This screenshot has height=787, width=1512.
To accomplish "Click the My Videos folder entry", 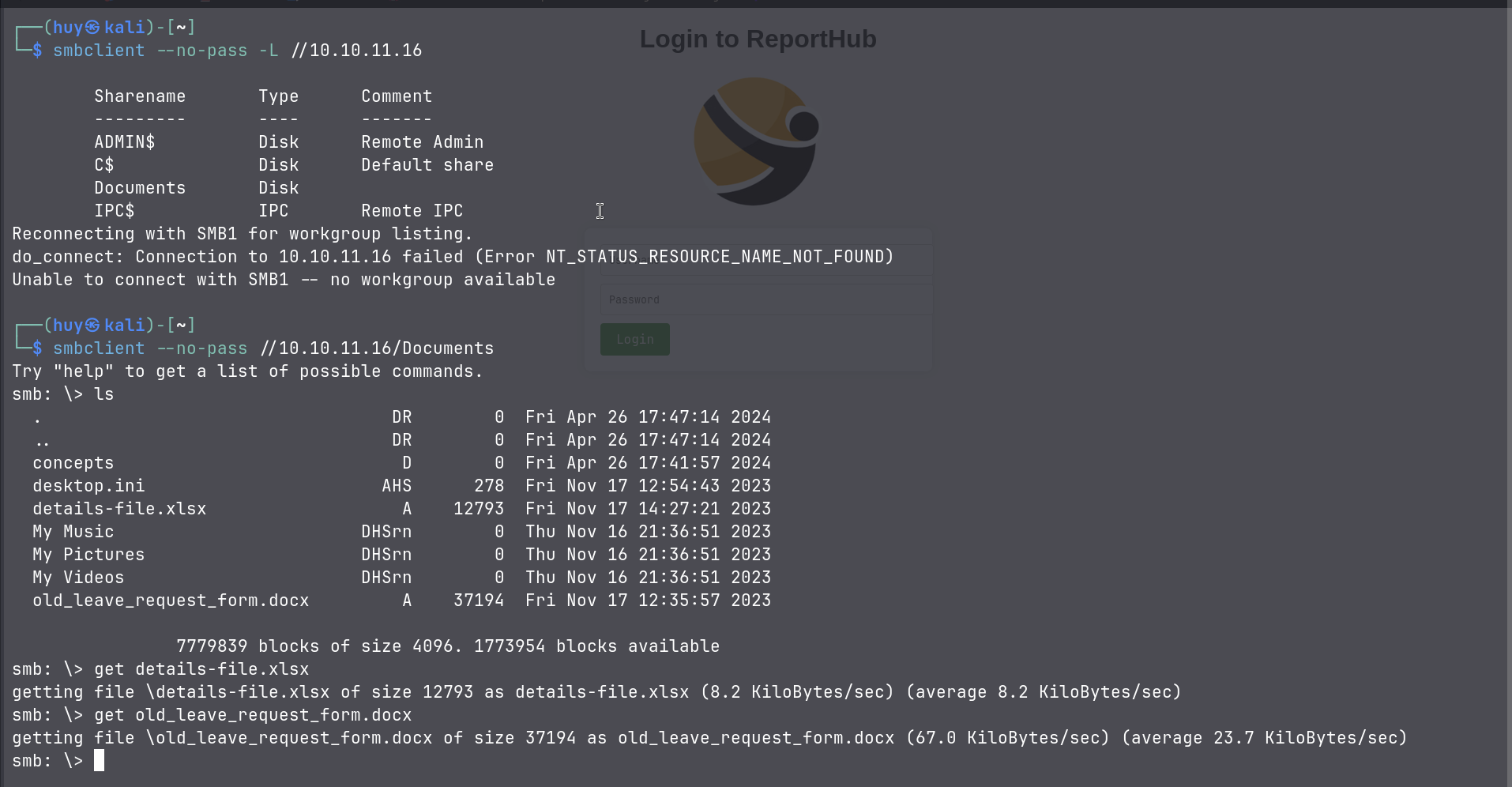I will pyautogui.click(x=78, y=578).
